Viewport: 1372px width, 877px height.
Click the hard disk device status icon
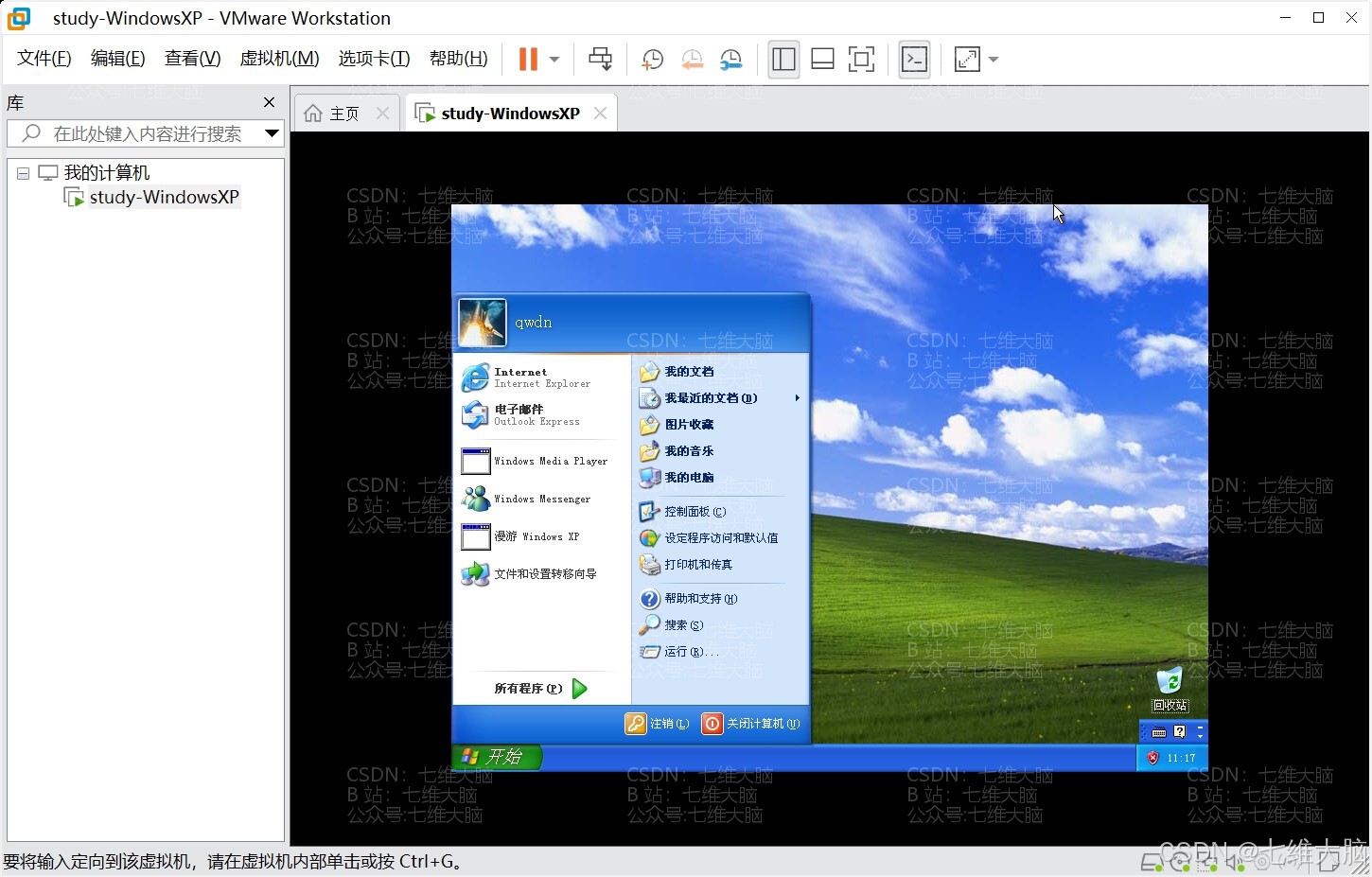click(x=1151, y=862)
